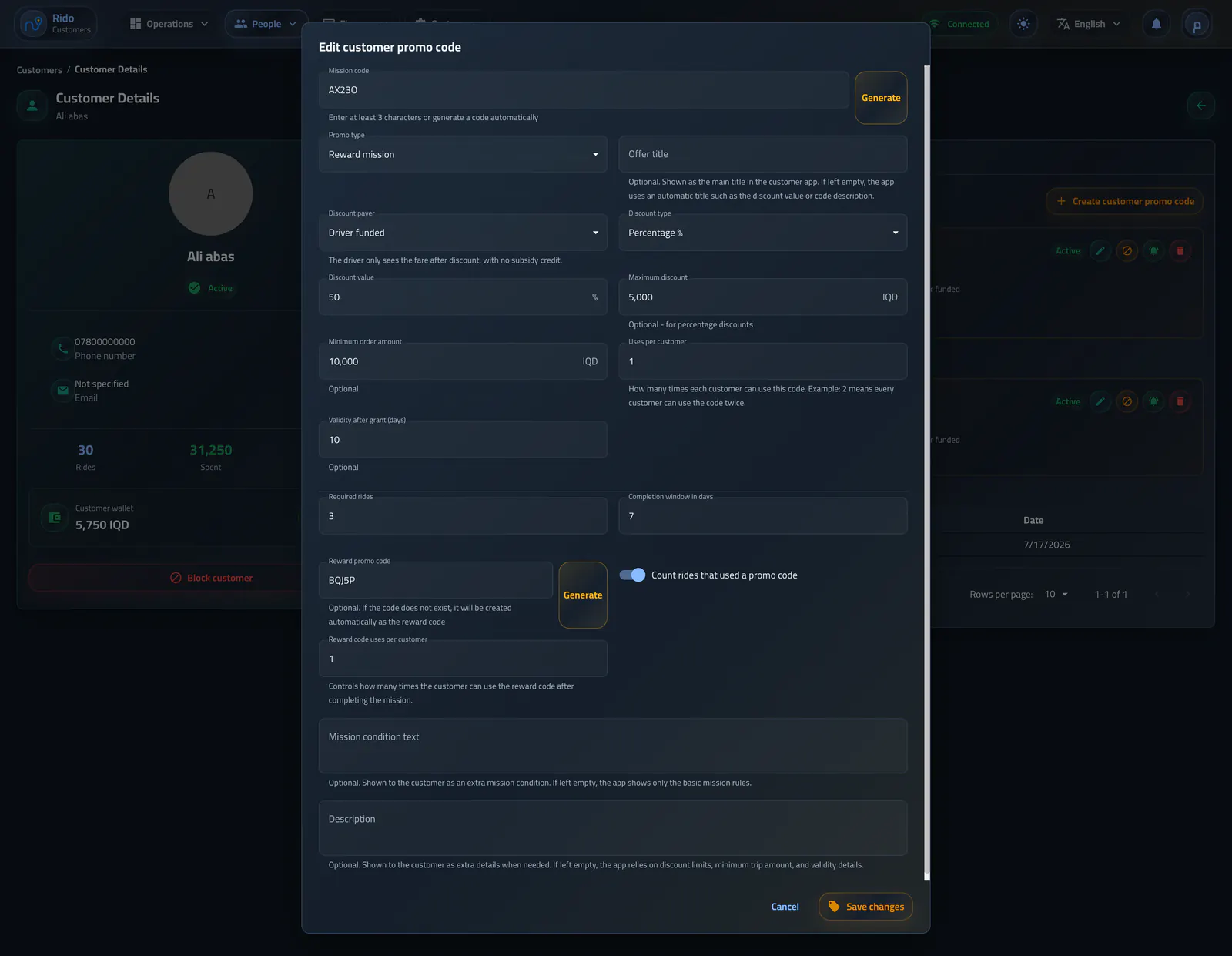Toggle Count rides that used a promo code
Viewport: 1232px width, 956px height.
pyautogui.click(x=632, y=575)
